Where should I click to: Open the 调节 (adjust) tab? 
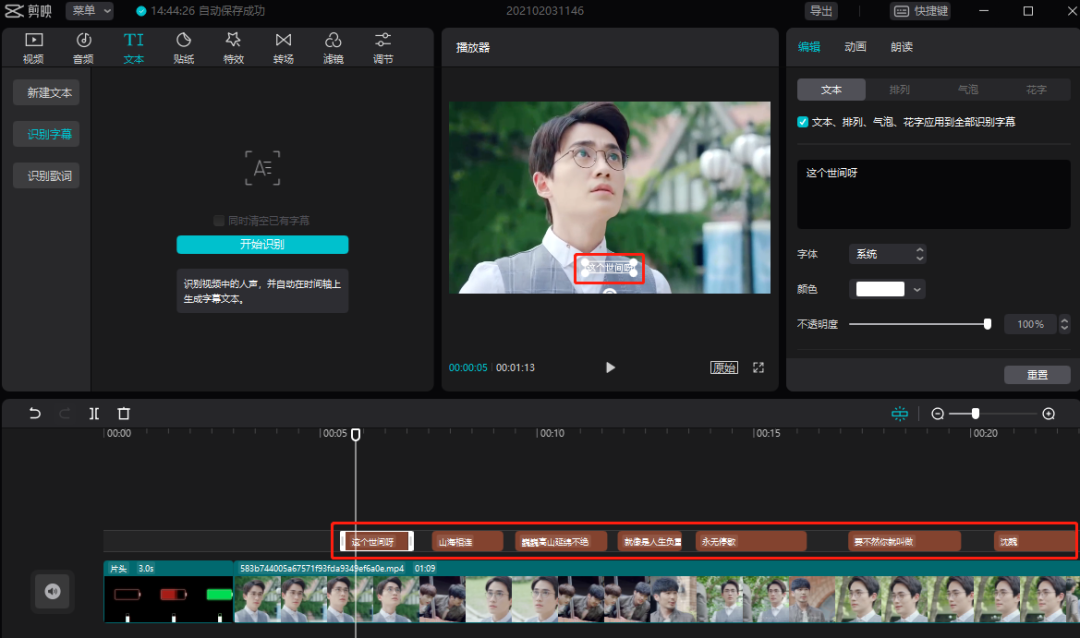(x=383, y=48)
